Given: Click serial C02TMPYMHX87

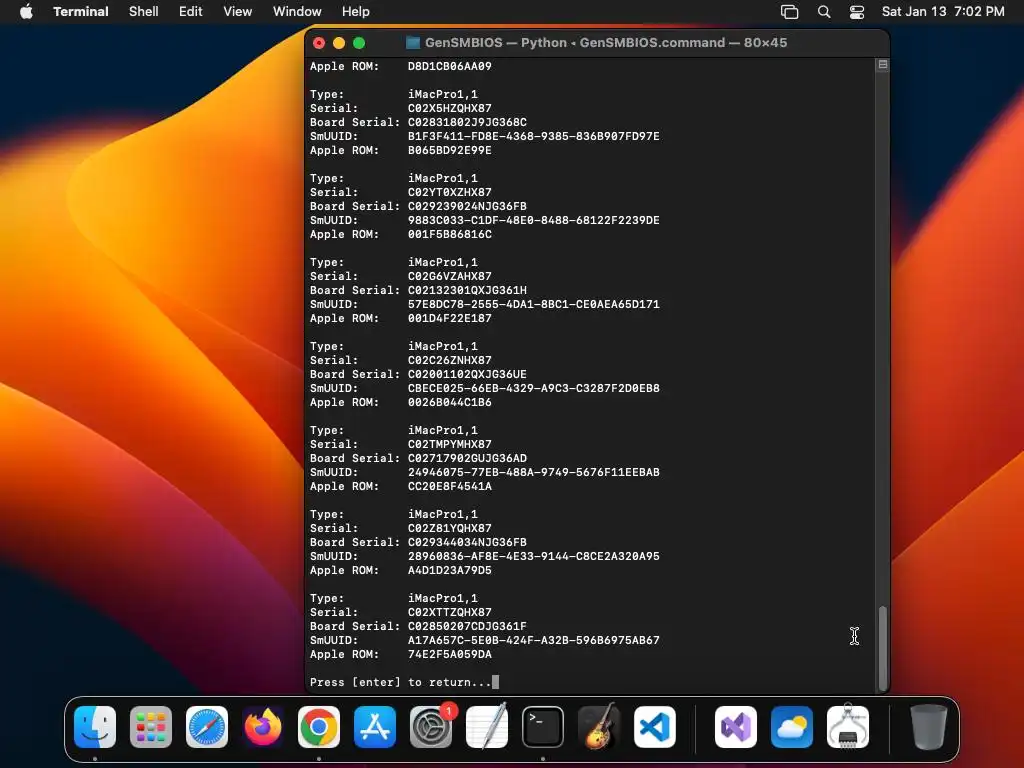Looking at the screenshot, I should (x=449, y=444).
